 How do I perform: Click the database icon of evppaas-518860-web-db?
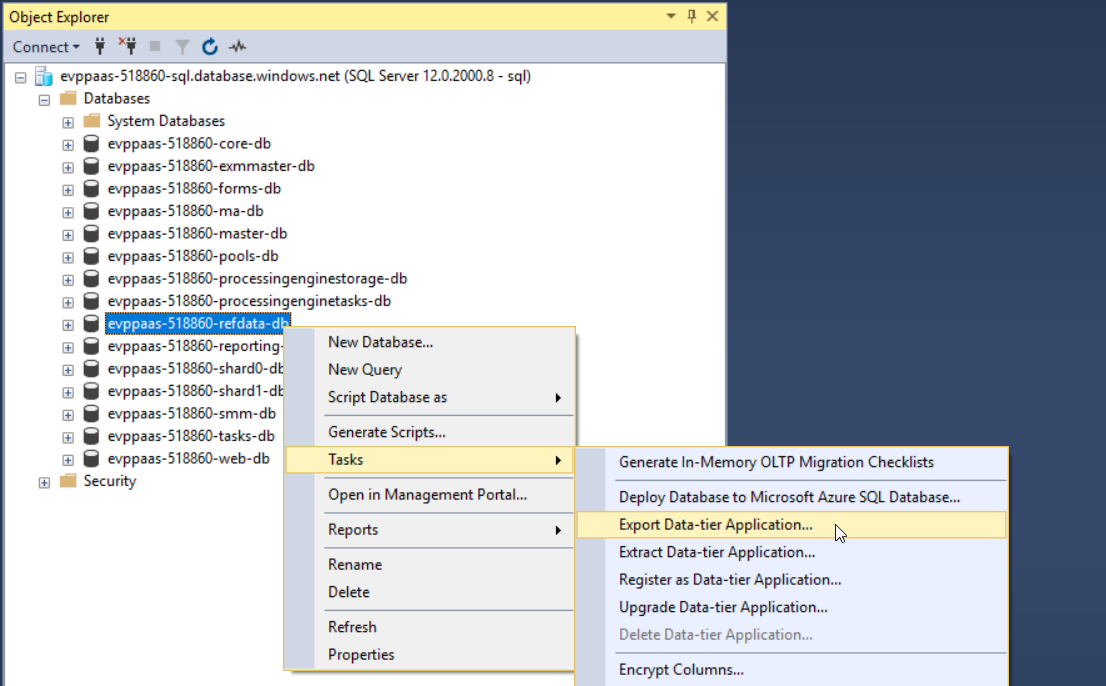[91, 459]
